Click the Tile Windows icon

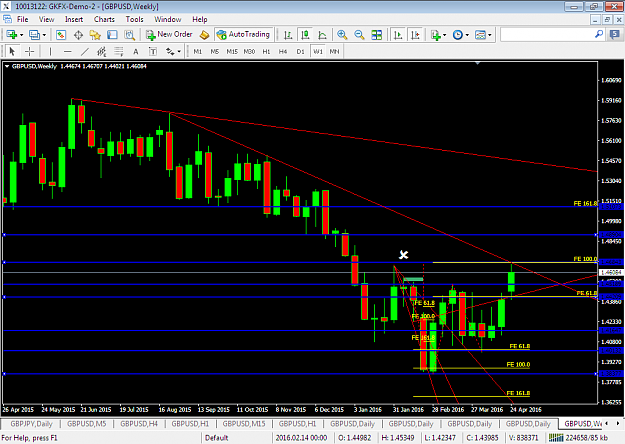tap(376, 35)
